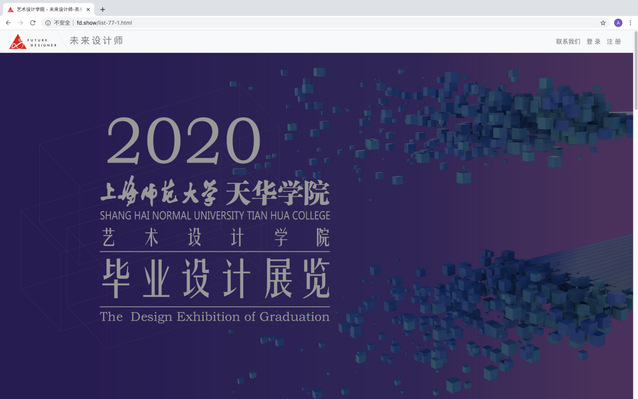Click the 未来设计师 site title
Viewport: 638px width, 399px height.
96,41
